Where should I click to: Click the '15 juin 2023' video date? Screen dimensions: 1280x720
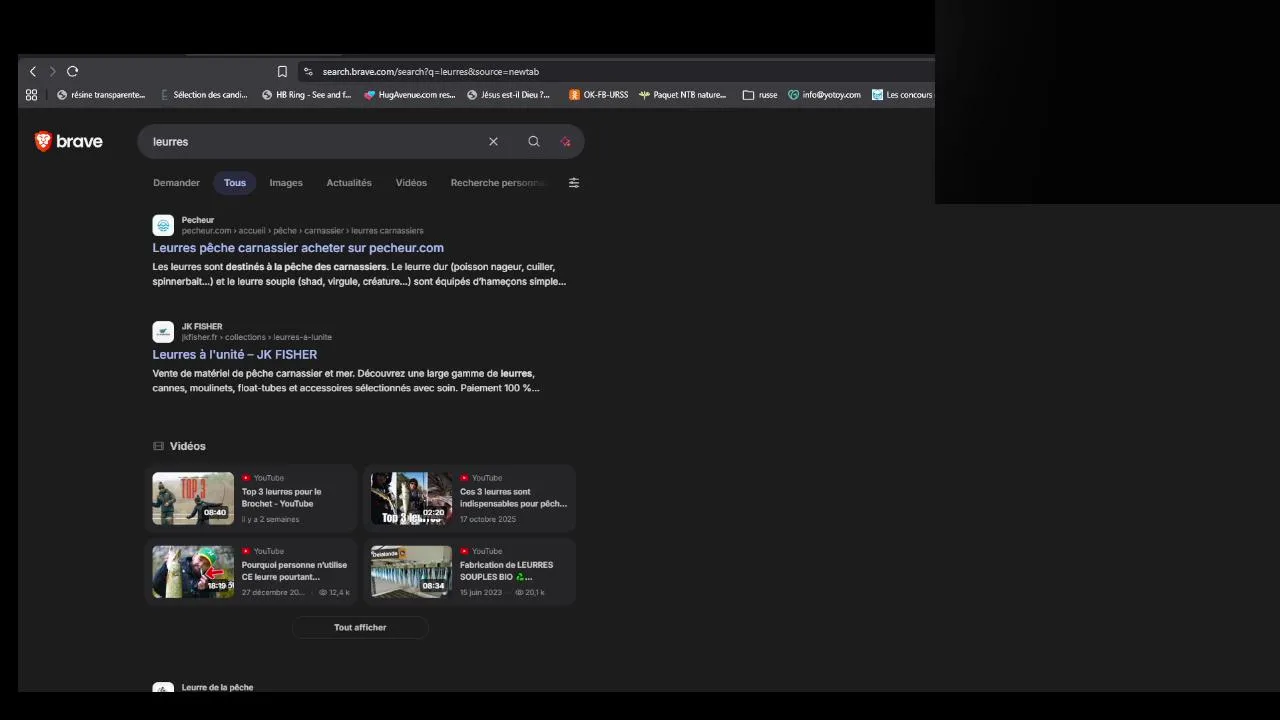[x=481, y=592]
